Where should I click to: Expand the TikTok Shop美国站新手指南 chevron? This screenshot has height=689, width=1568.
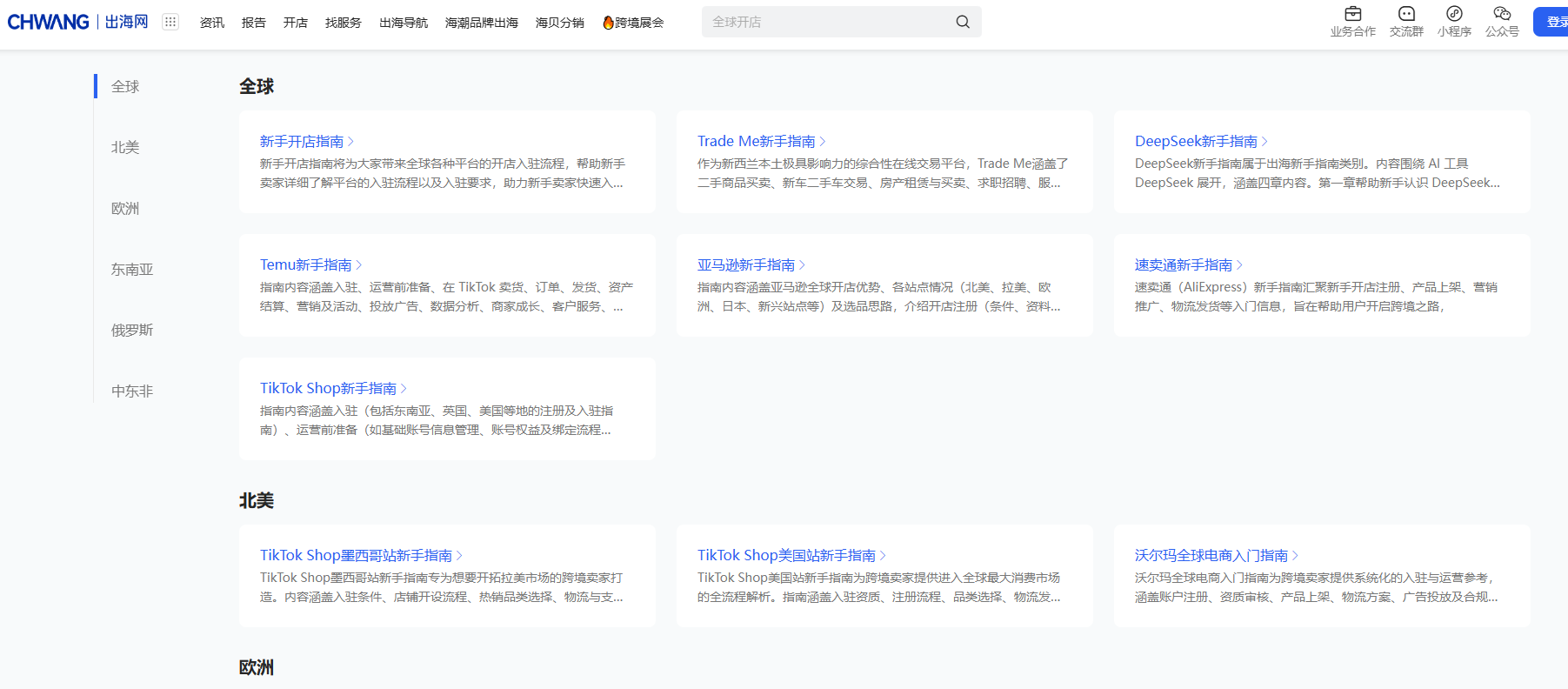coord(883,556)
